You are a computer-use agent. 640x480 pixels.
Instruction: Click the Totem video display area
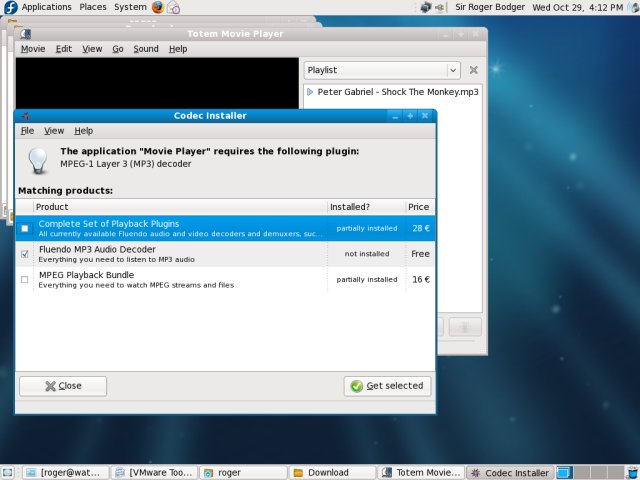[x=157, y=83]
